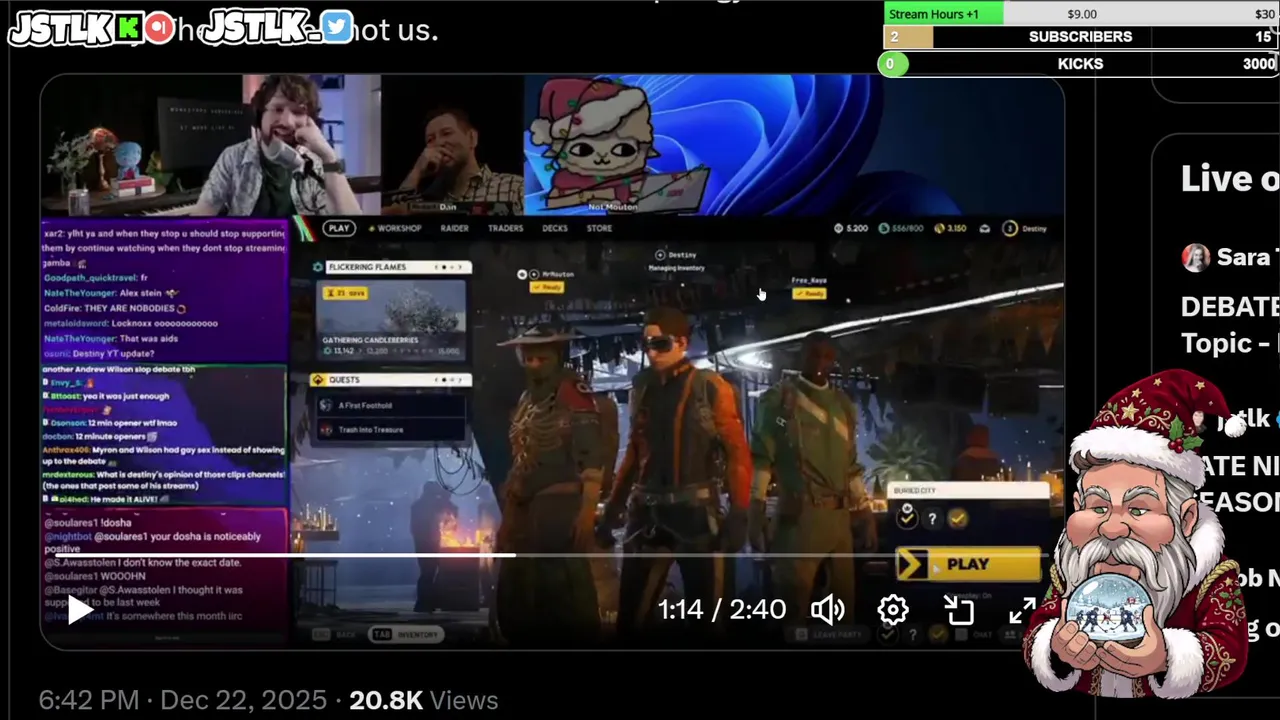Click chat message 'docbon: 12 minute openers'

tap(101, 436)
